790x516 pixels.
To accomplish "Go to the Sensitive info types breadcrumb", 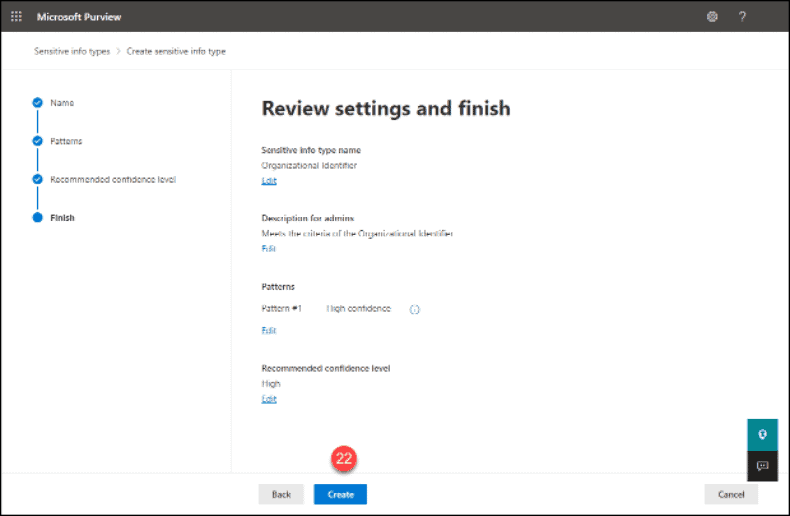I will (72, 51).
